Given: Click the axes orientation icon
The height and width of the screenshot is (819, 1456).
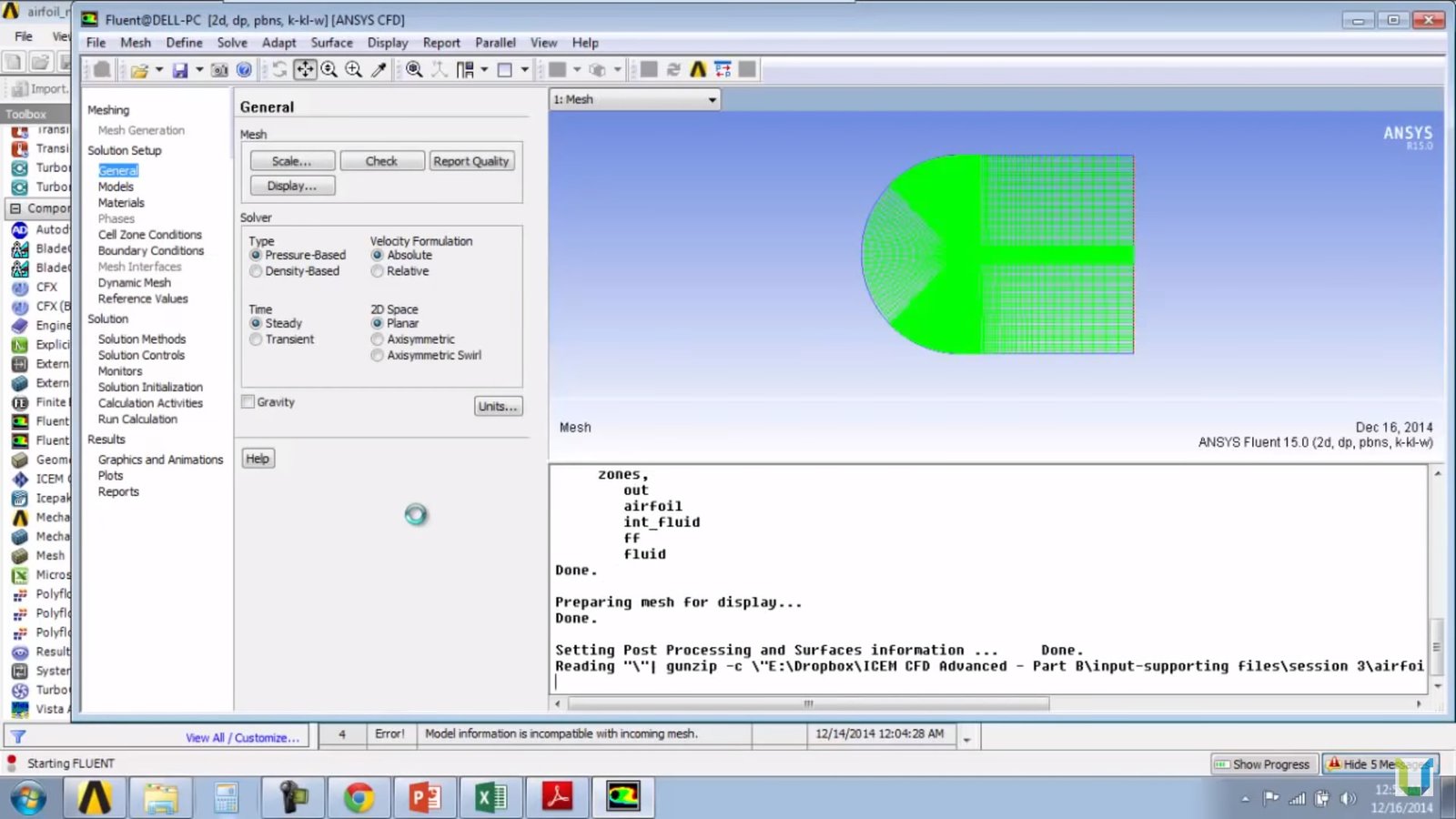Looking at the screenshot, I should pyautogui.click(x=440, y=70).
